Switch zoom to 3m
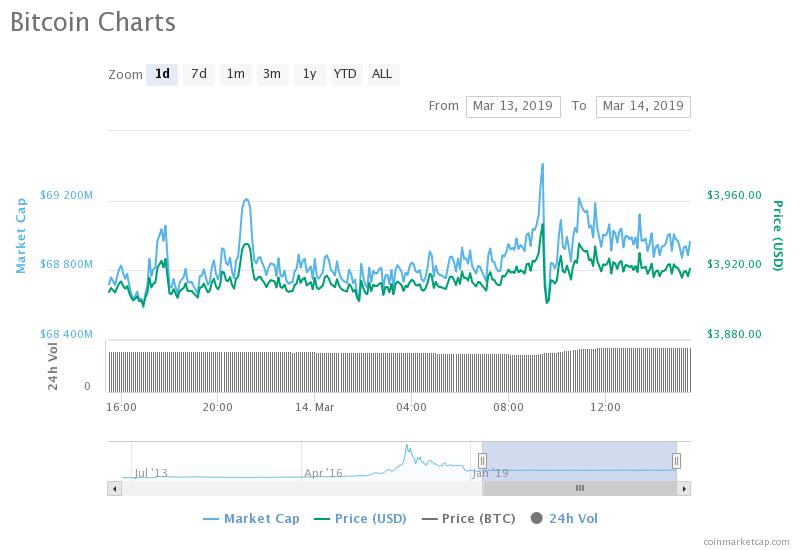The image size is (800, 550). [x=272, y=74]
